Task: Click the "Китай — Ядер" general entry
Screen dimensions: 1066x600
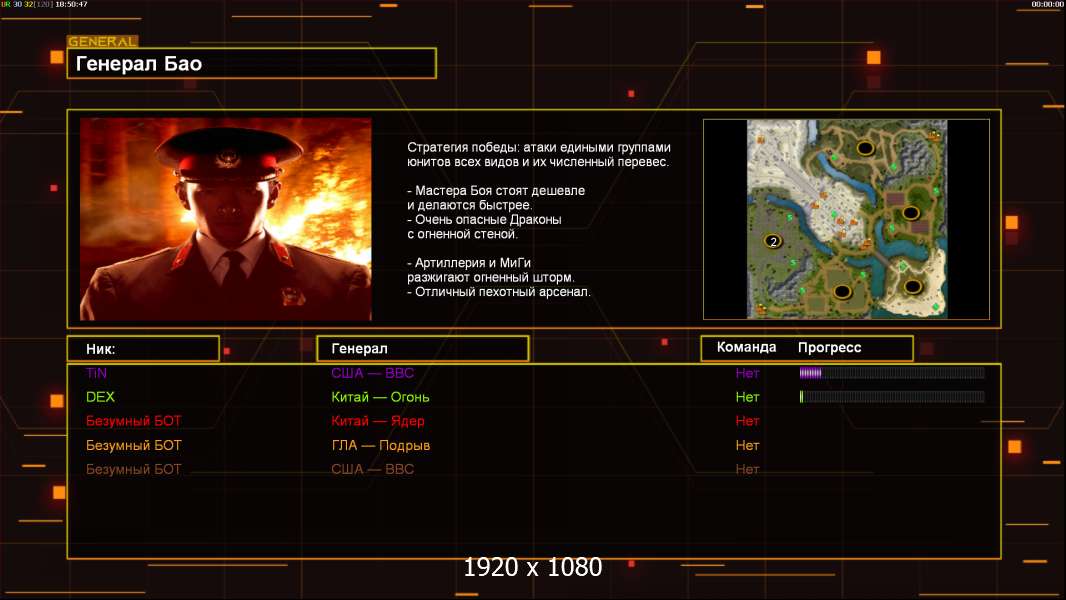Action: (x=378, y=421)
